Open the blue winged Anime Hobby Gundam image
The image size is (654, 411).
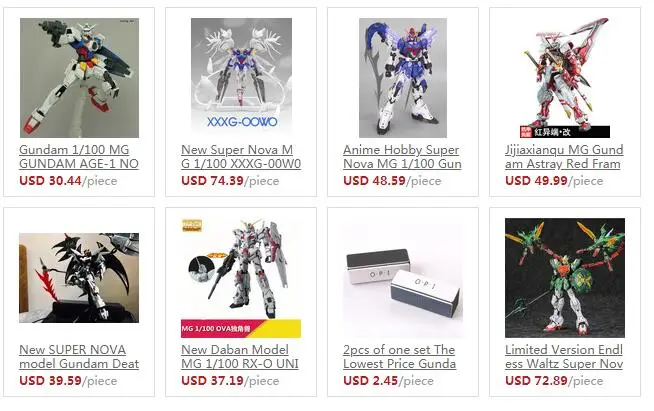[x=403, y=78]
